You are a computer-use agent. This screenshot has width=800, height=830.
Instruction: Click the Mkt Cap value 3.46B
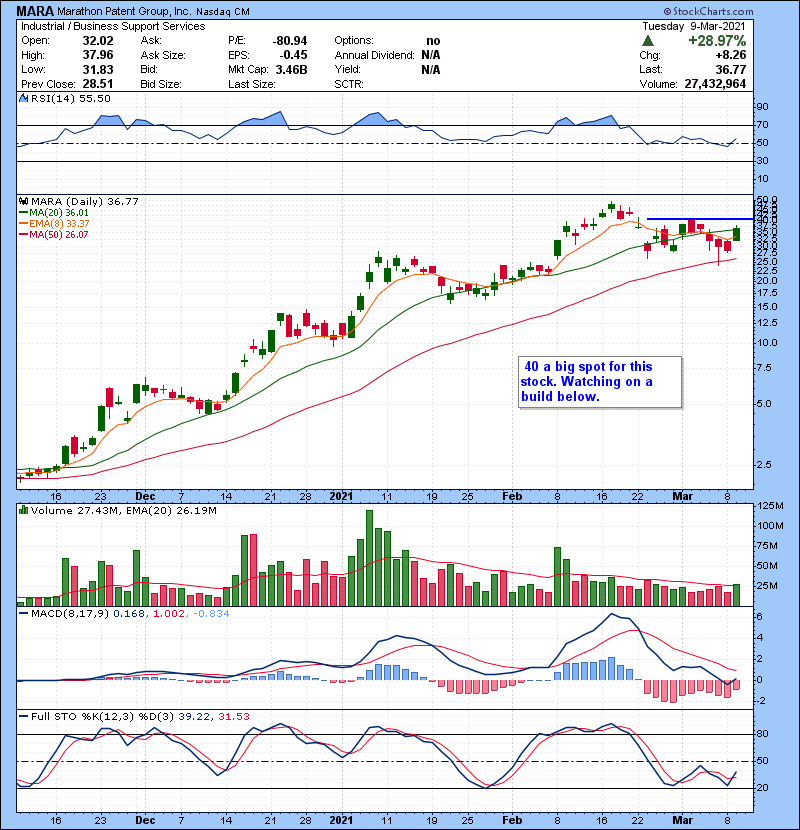pyautogui.click(x=292, y=69)
